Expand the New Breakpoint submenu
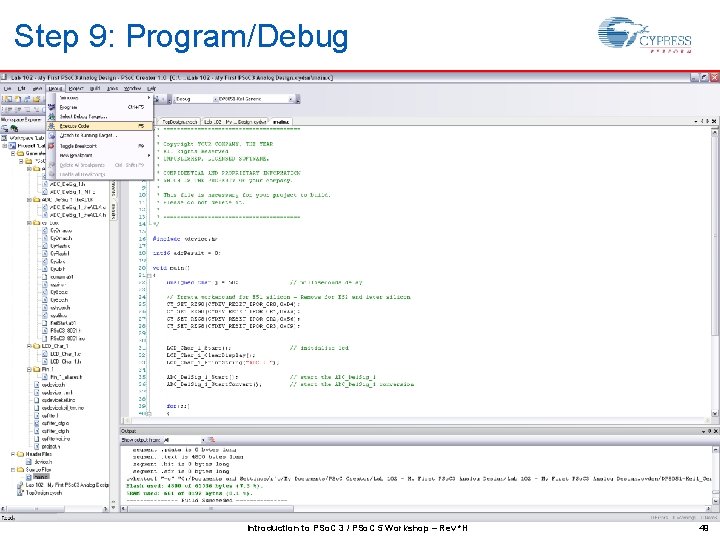Image resolution: width=720 pixels, height=540 pixels. [x=100, y=155]
